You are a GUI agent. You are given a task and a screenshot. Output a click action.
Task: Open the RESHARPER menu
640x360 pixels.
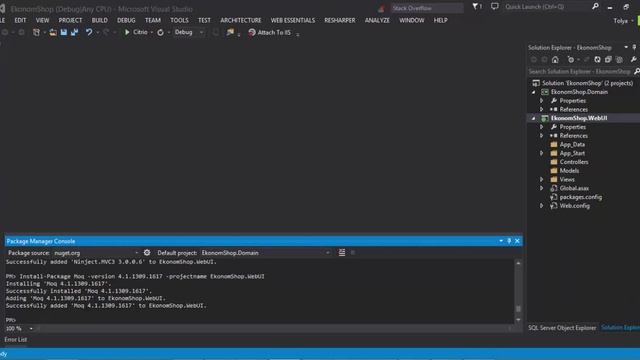pyautogui.click(x=340, y=20)
